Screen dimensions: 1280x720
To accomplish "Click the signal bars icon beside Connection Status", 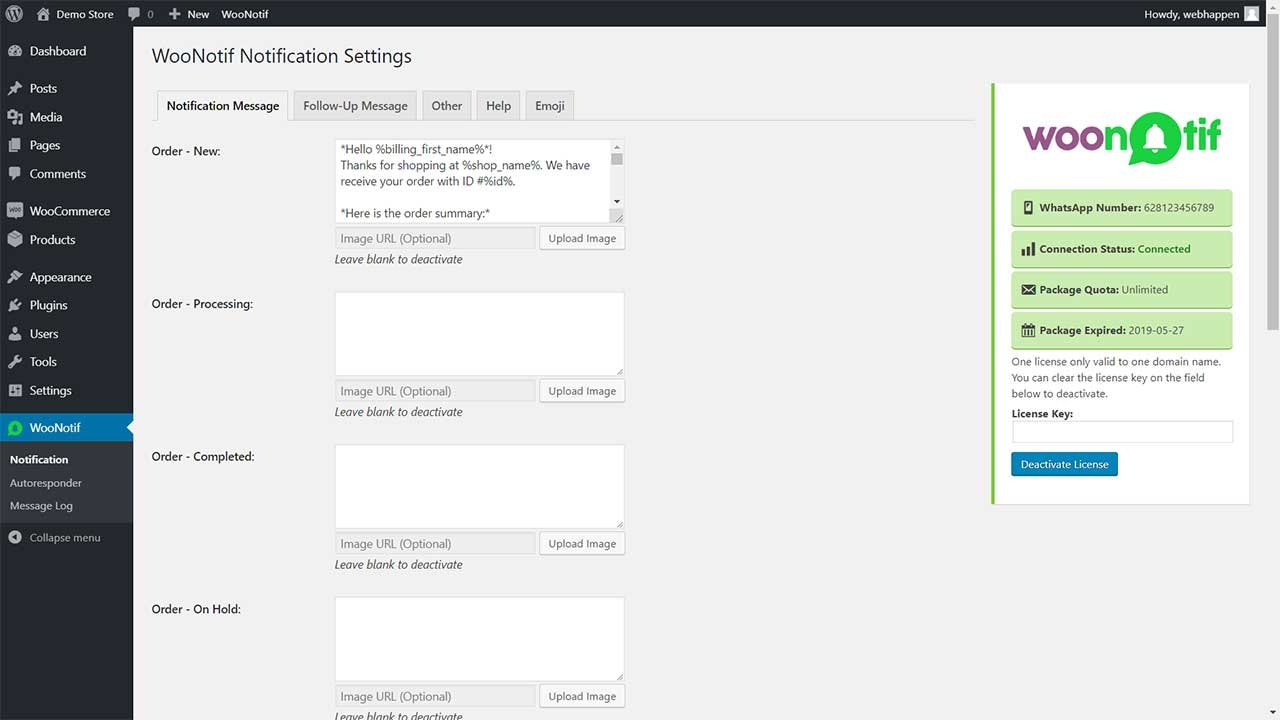I will point(1028,249).
